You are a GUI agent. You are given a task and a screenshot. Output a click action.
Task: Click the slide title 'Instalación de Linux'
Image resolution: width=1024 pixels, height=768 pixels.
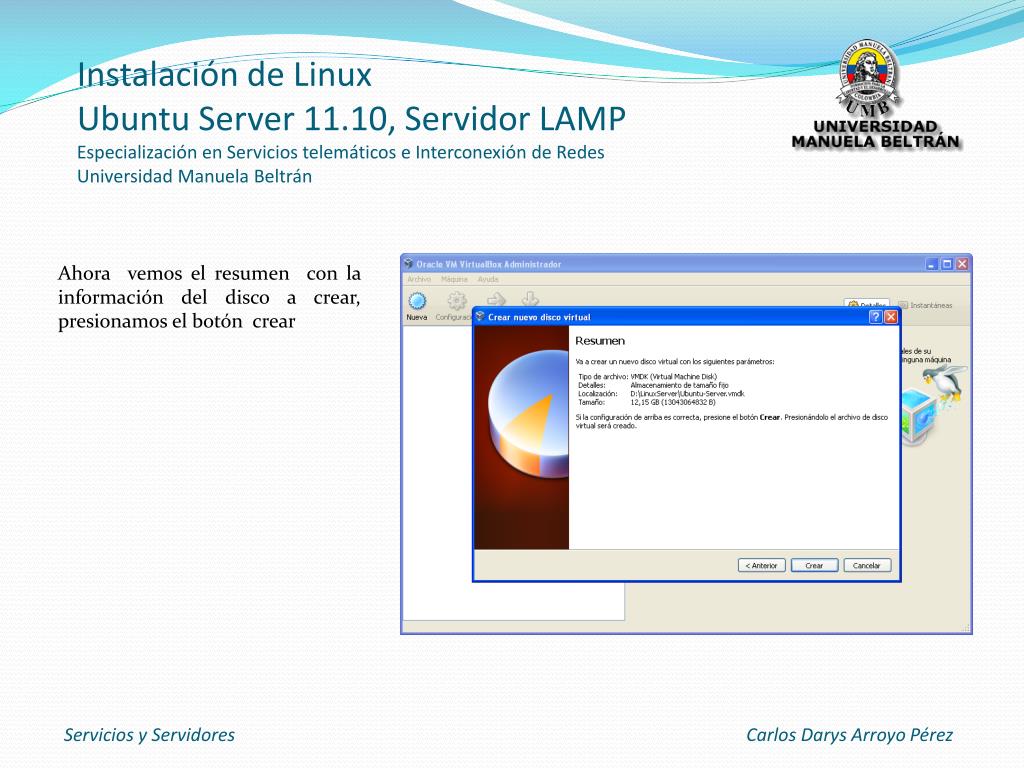(x=225, y=74)
